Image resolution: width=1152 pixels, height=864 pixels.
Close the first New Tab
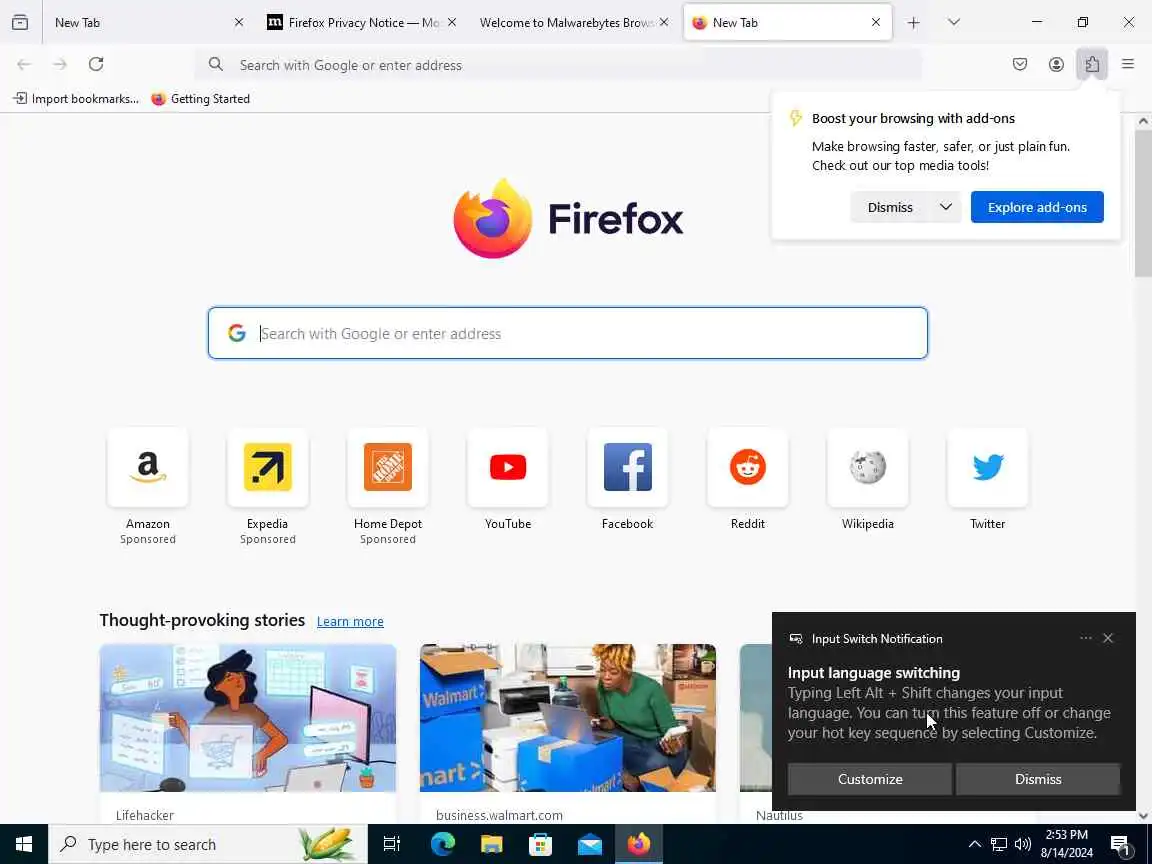(239, 23)
